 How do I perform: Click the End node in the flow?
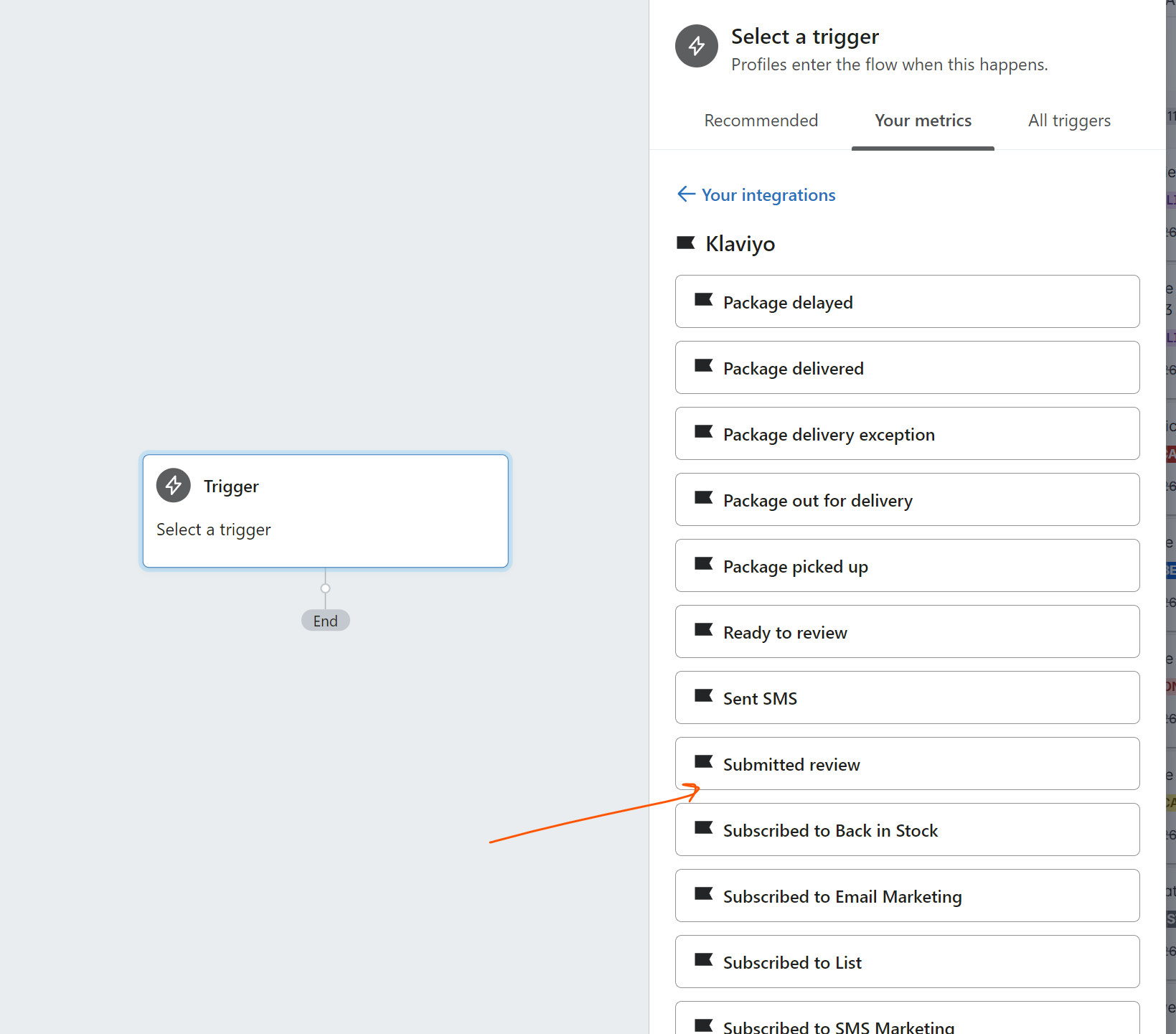coord(325,621)
